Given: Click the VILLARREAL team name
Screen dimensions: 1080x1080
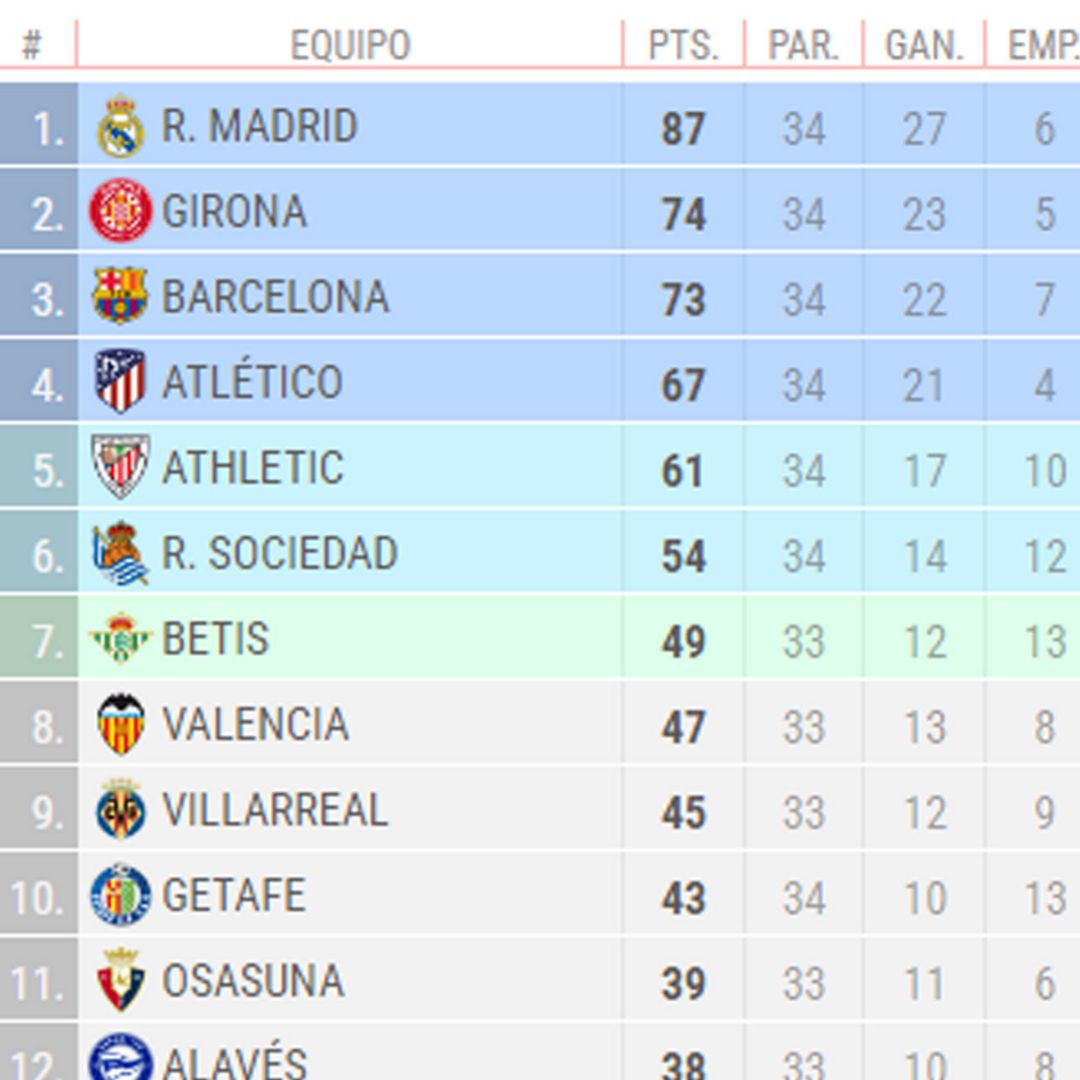Looking at the screenshot, I should coord(275,809).
